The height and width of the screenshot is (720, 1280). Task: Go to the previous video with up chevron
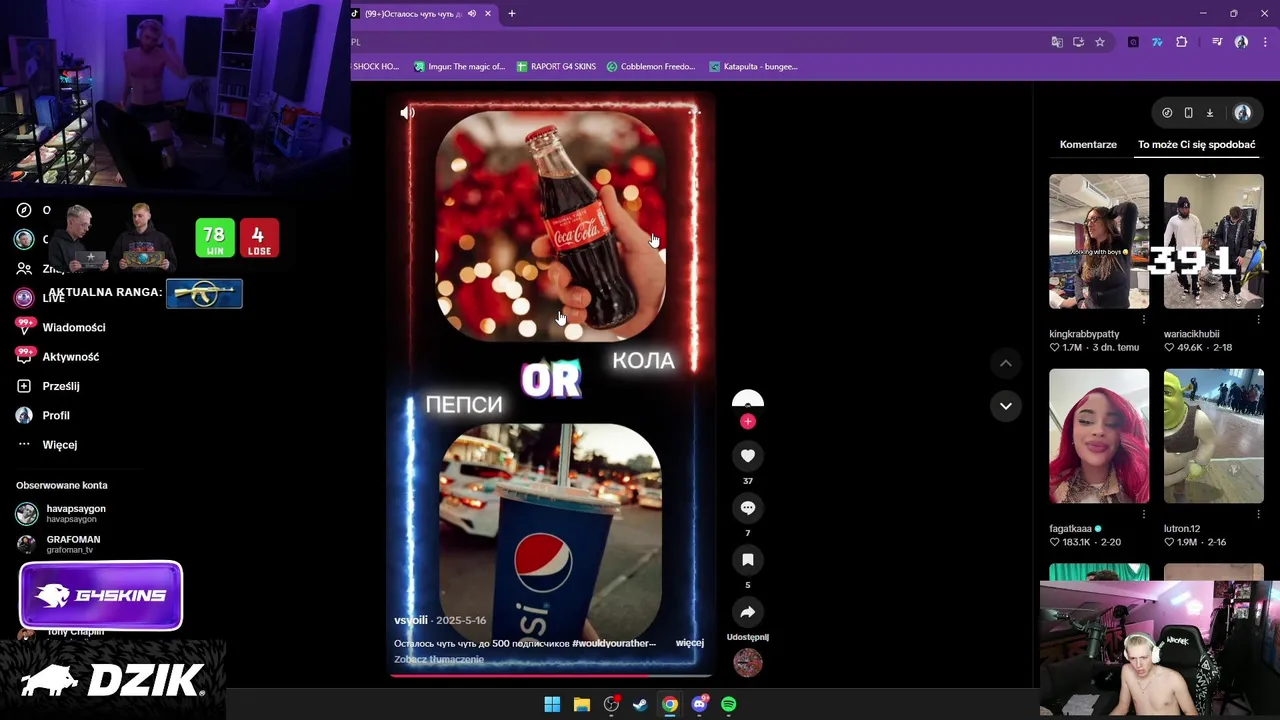(x=1005, y=363)
